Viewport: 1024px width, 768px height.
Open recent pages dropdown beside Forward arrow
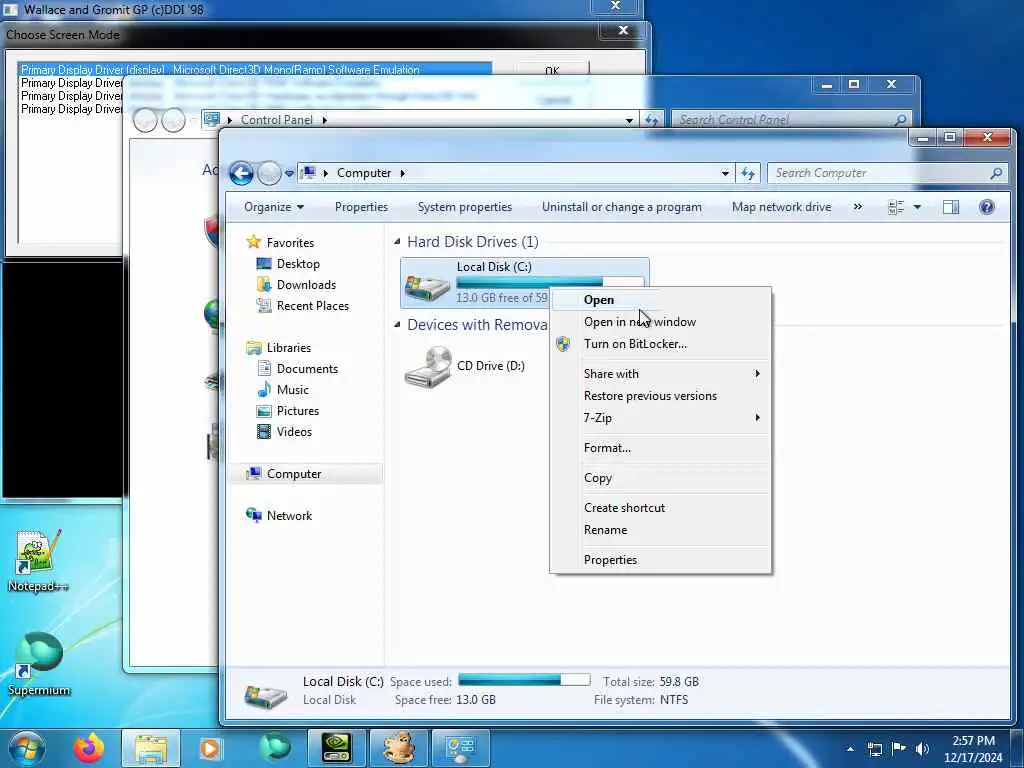pyautogui.click(x=289, y=174)
